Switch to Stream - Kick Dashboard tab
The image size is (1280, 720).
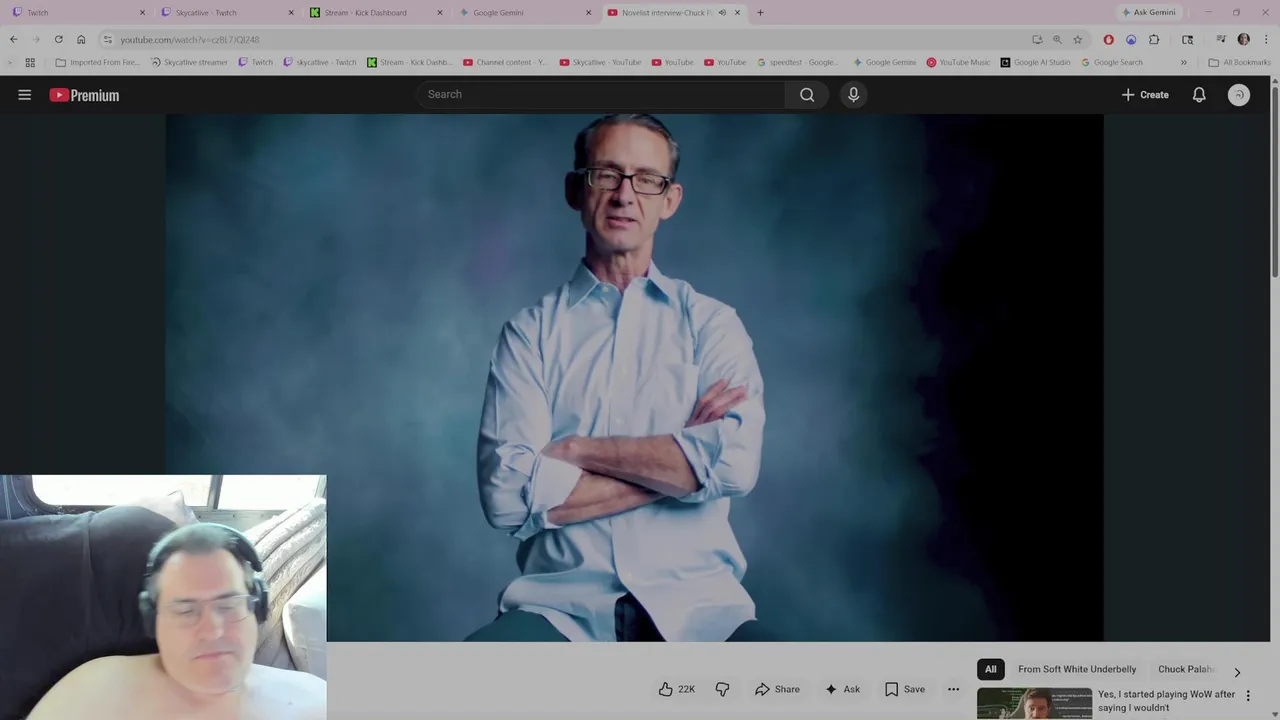click(x=376, y=13)
